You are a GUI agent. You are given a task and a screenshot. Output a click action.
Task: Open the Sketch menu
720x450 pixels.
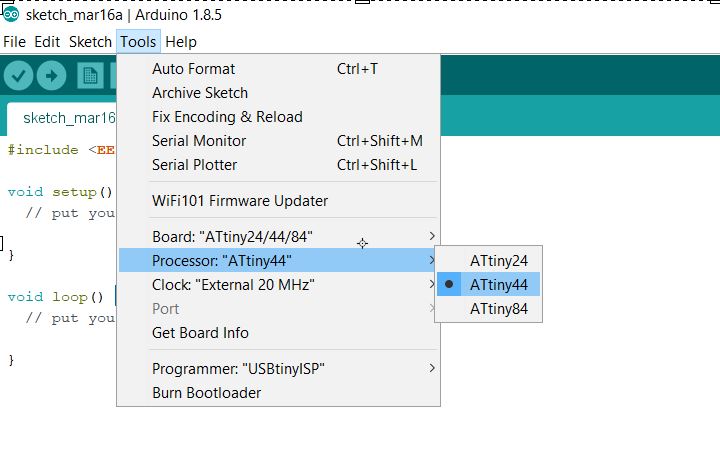(x=90, y=42)
